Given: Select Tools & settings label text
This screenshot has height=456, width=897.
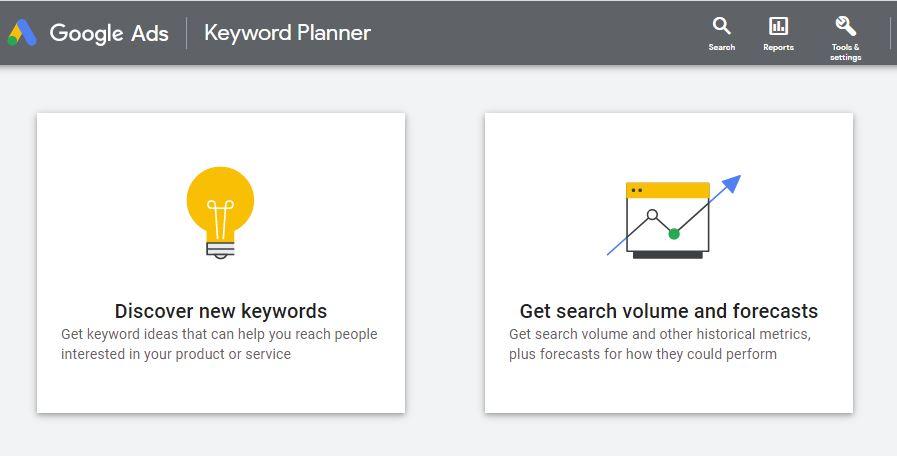Looking at the screenshot, I should click(846, 52).
